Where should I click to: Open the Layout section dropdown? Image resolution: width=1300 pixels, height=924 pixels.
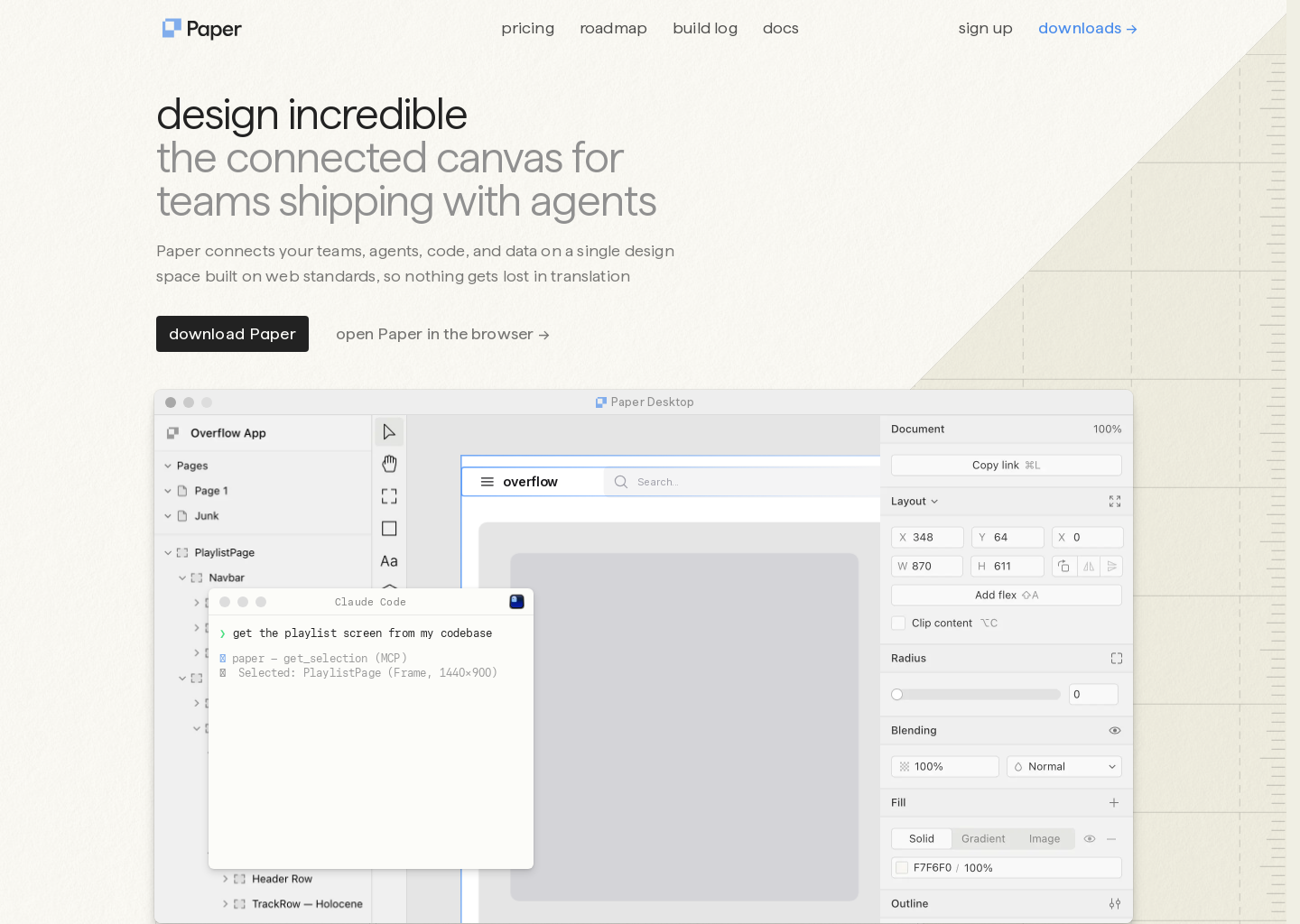pos(915,502)
